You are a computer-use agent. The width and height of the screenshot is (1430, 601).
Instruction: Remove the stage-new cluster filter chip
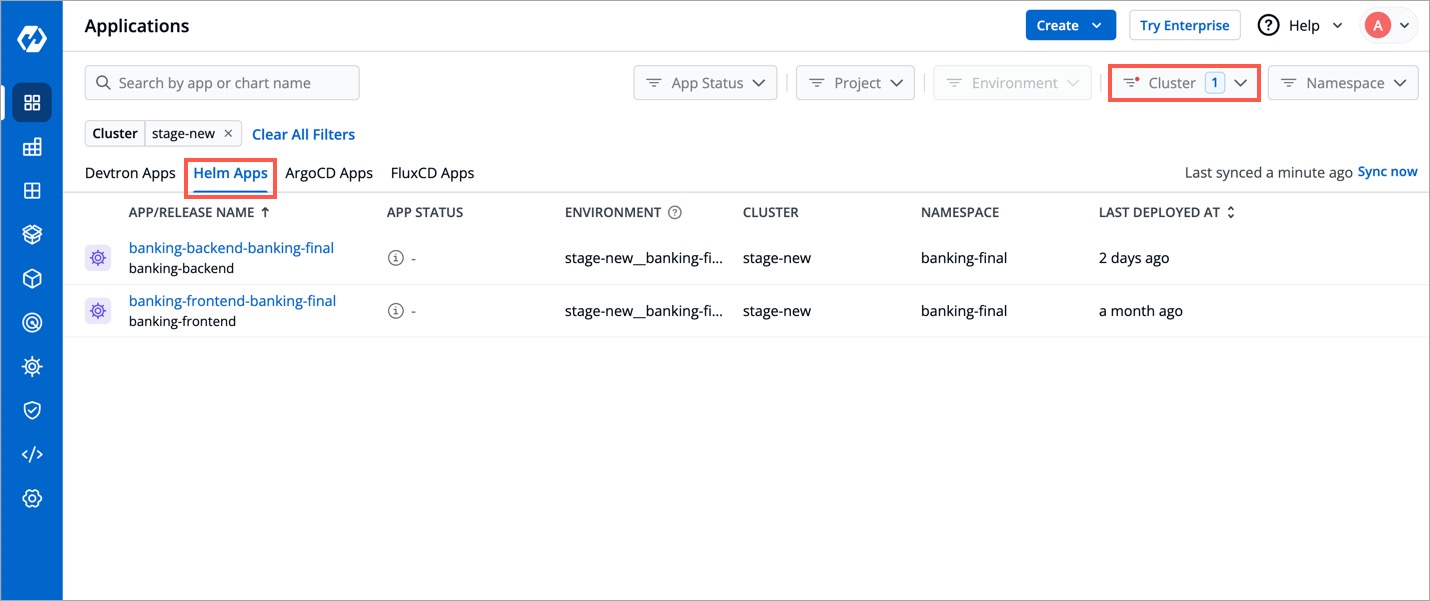[228, 132]
